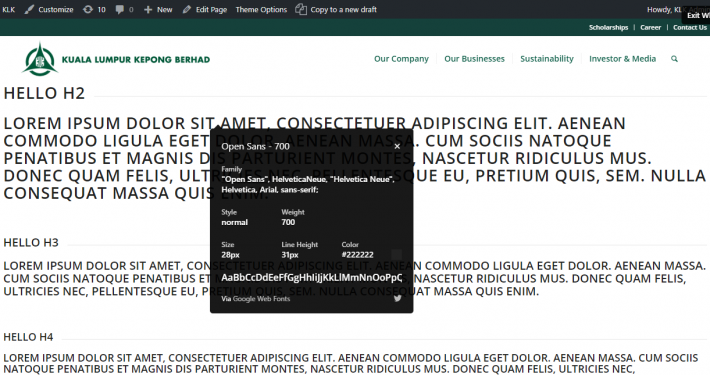Image resolution: width=710 pixels, height=375 pixels.
Task: Follow the Contact Us link
Action: click(690, 28)
